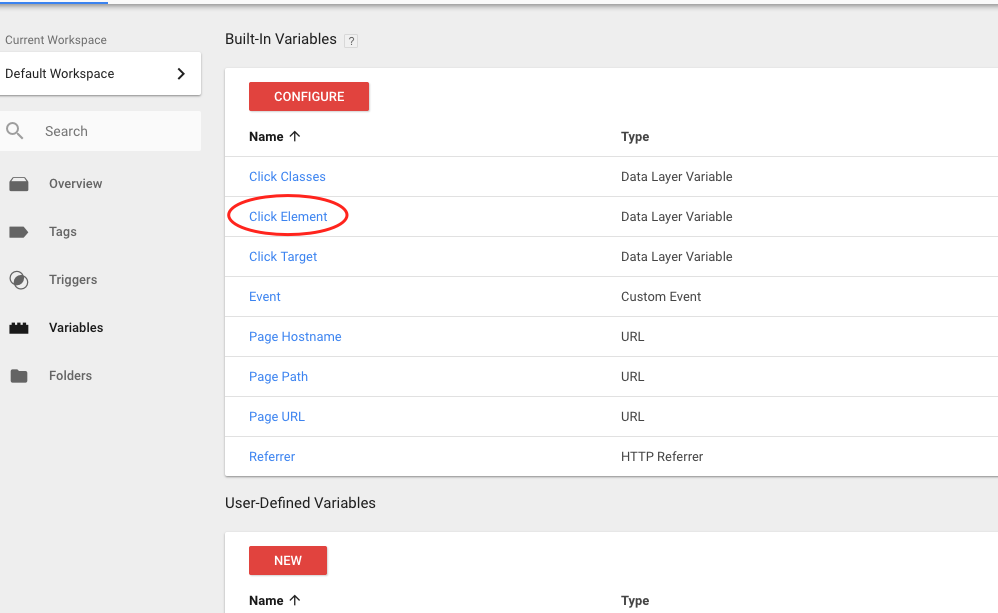Click the Triggers circle icon
The width and height of the screenshot is (998, 613).
[x=19, y=280]
